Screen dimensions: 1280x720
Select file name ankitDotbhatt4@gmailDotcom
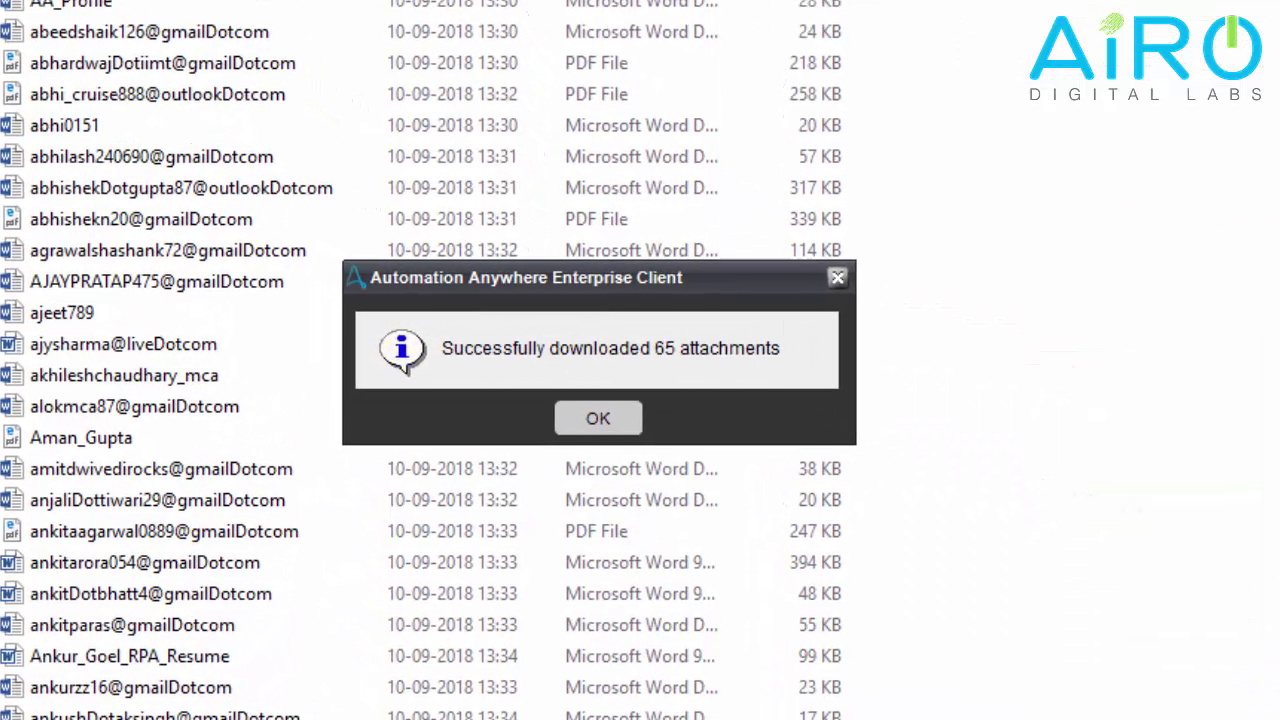click(151, 594)
